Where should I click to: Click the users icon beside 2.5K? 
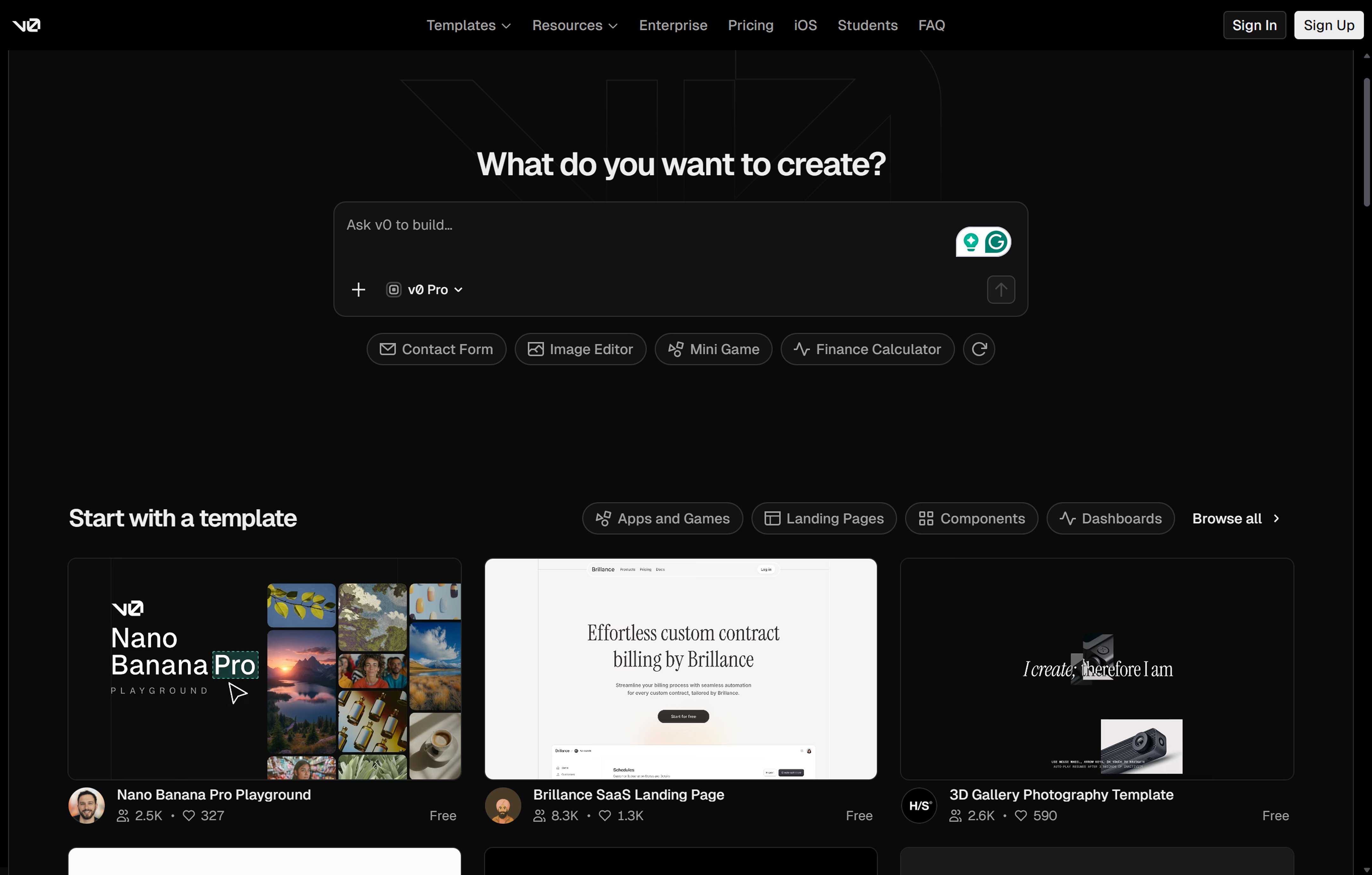(x=123, y=816)
